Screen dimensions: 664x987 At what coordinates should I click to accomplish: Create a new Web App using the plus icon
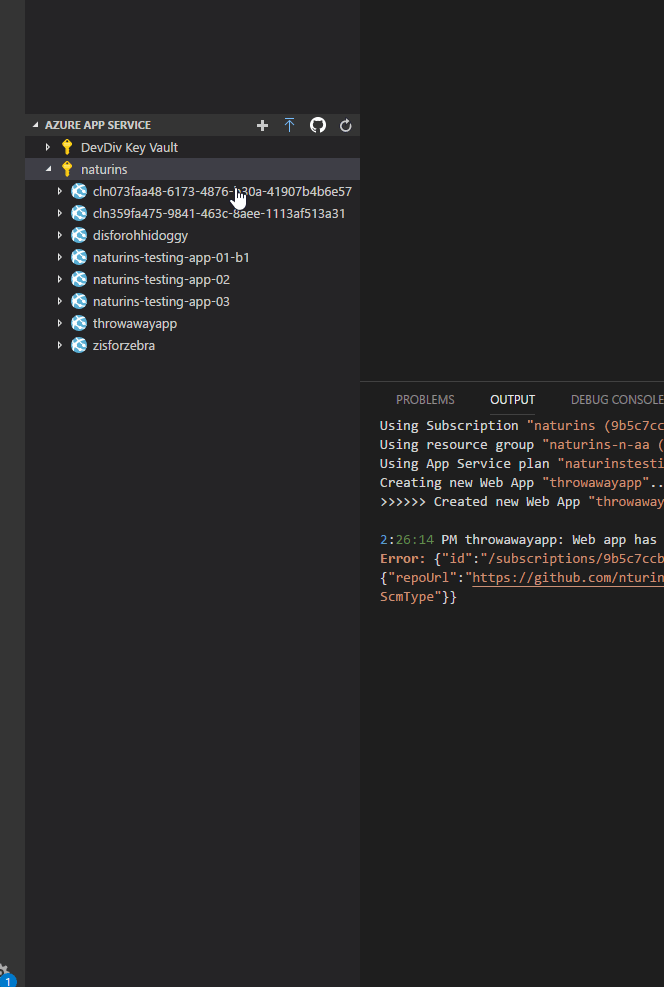tap(262, 125)
